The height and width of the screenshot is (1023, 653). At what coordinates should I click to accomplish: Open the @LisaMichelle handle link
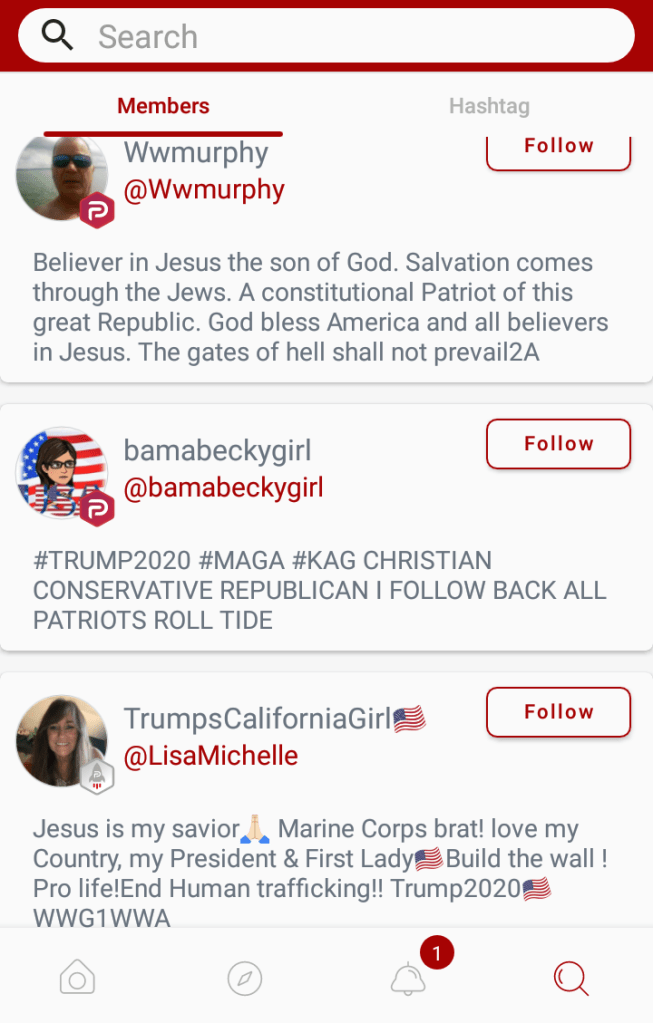click(210, 755)
